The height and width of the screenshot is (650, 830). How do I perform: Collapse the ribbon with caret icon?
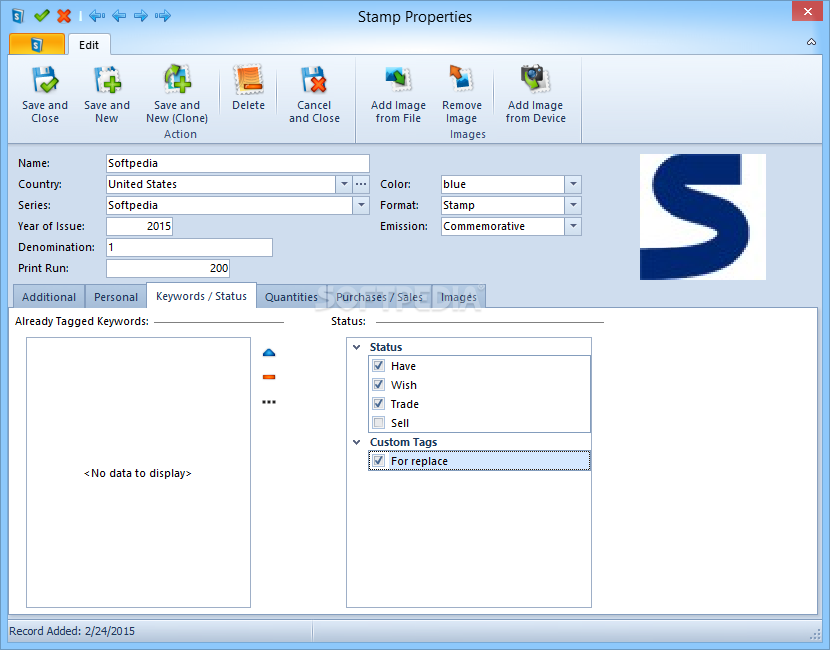(811, 42)
